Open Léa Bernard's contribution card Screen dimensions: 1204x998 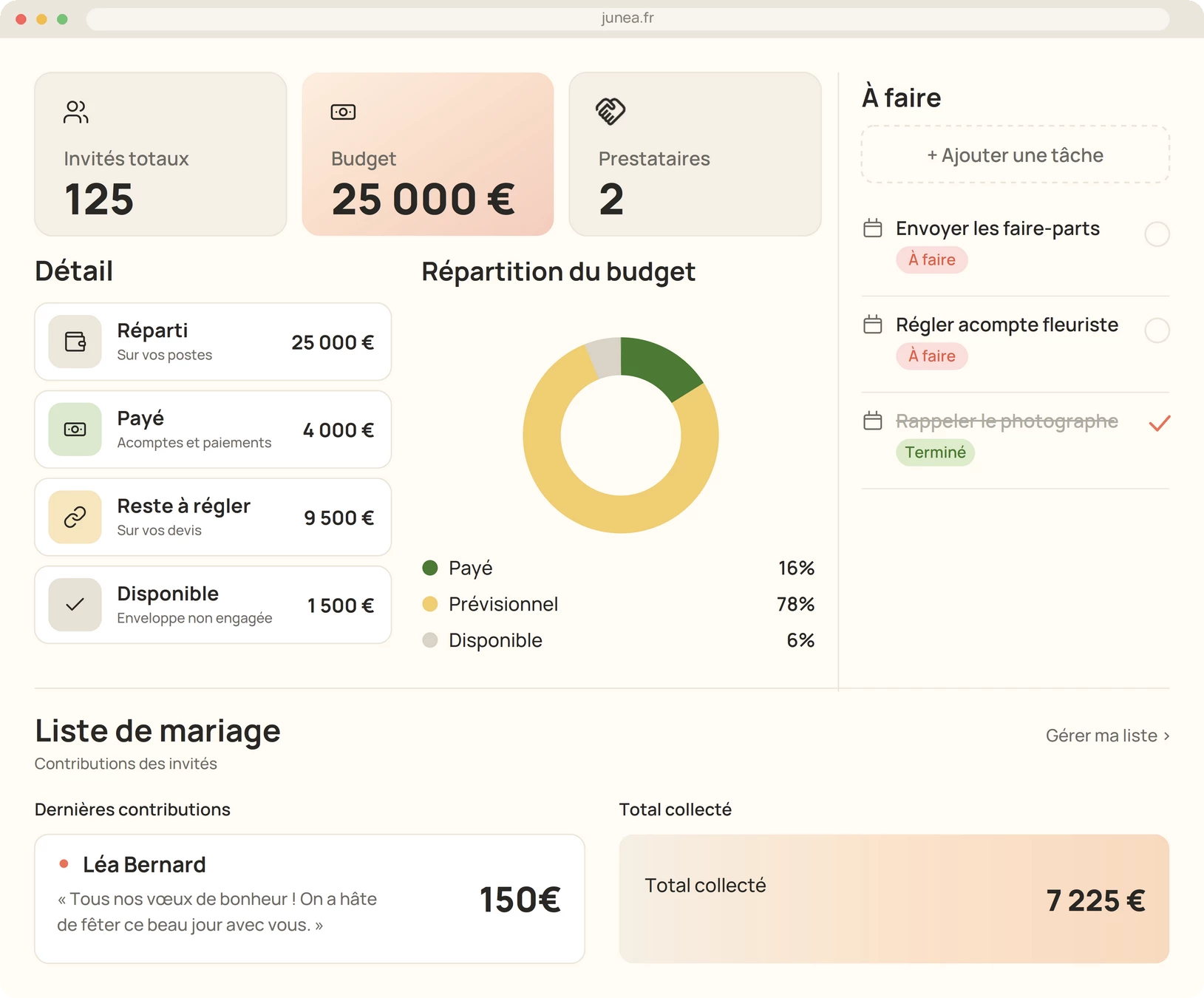(310, 899)
